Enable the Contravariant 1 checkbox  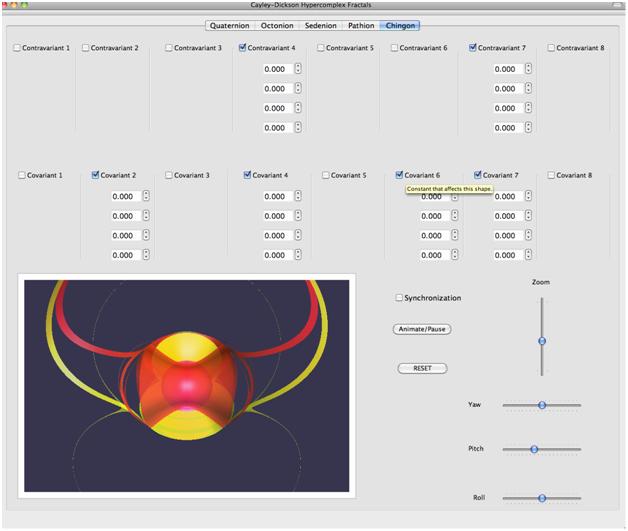pos(18,48)
